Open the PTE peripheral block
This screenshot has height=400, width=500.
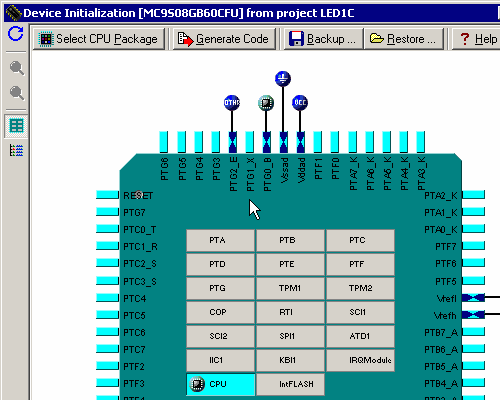pyautogui.click(x=290, y=264)
